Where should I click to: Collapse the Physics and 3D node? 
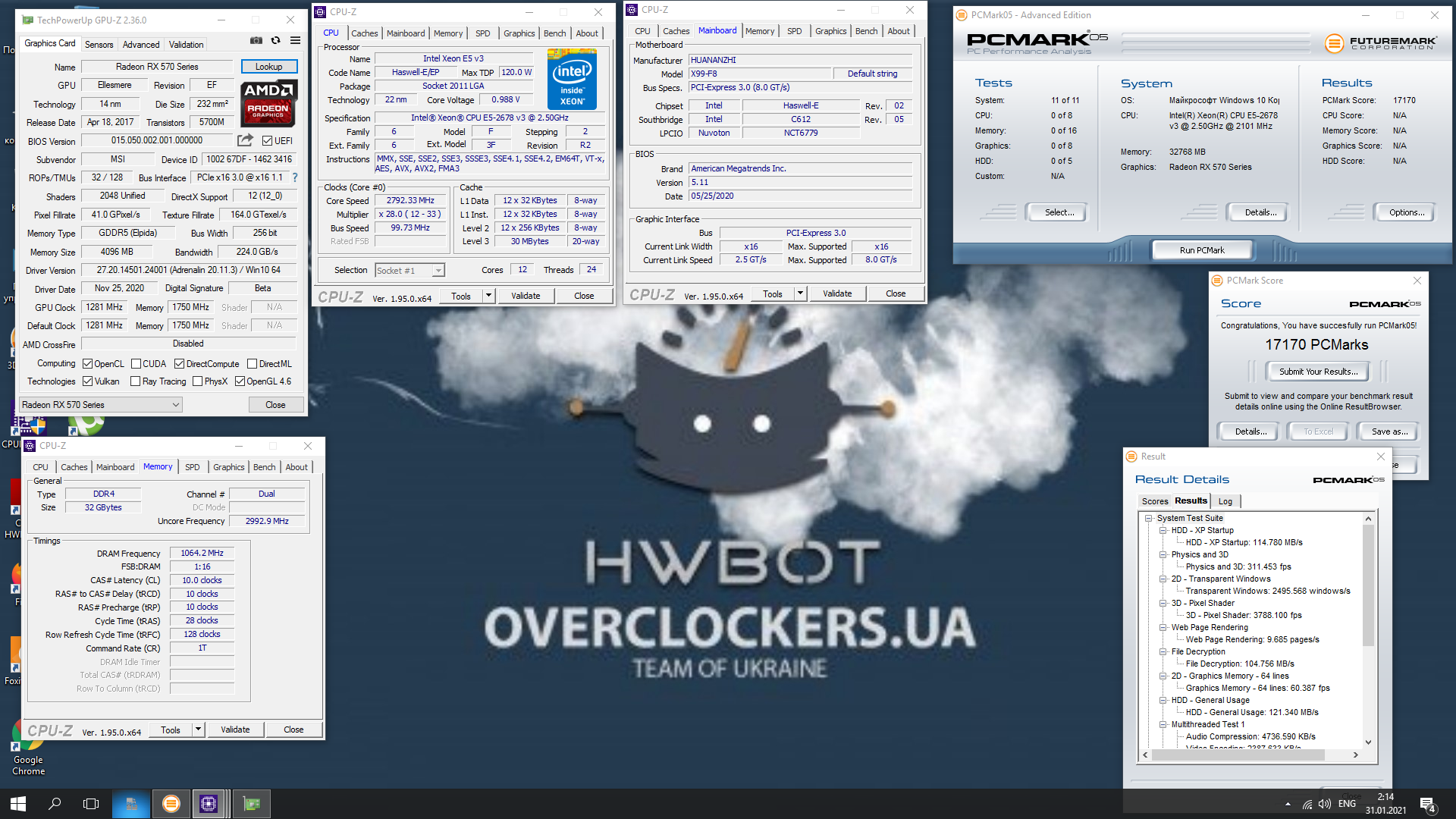(x=1163, y=555)
